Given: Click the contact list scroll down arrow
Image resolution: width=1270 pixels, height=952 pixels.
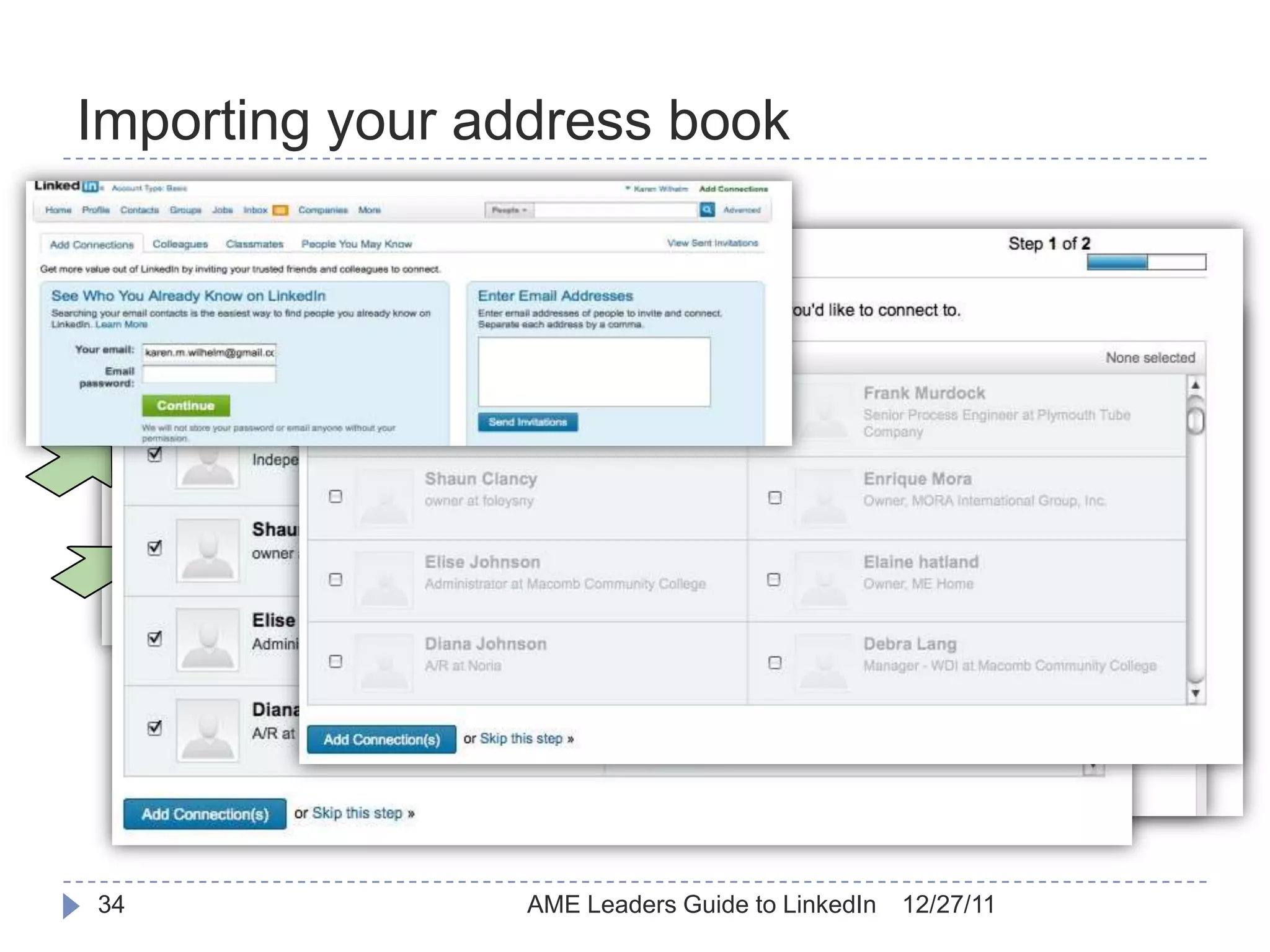Looking at the screenshot, I should point(1196,694).
